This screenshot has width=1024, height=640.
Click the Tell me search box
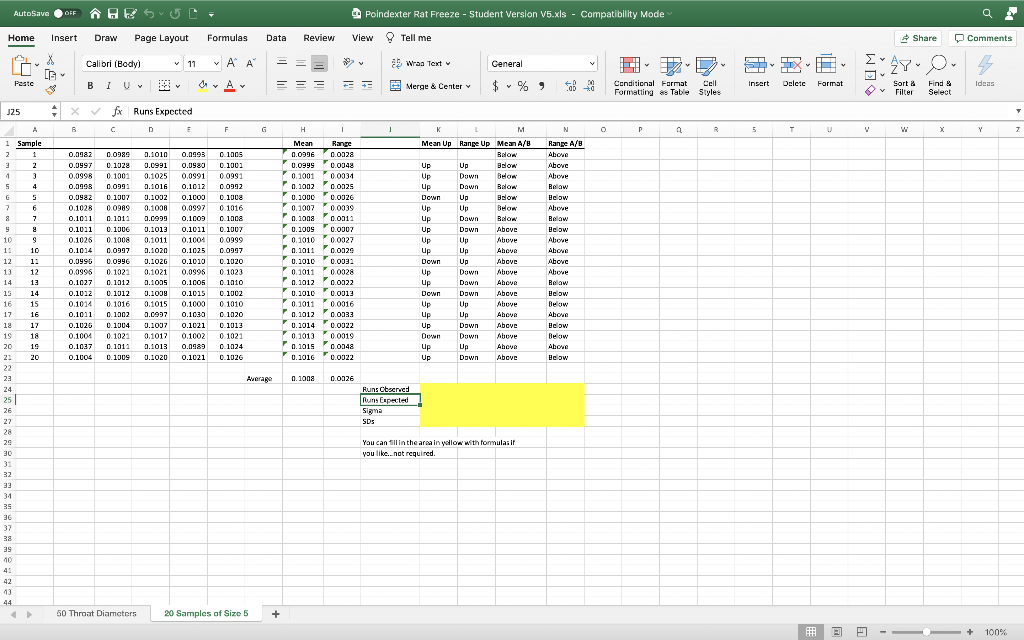click(x=409, y=38)
